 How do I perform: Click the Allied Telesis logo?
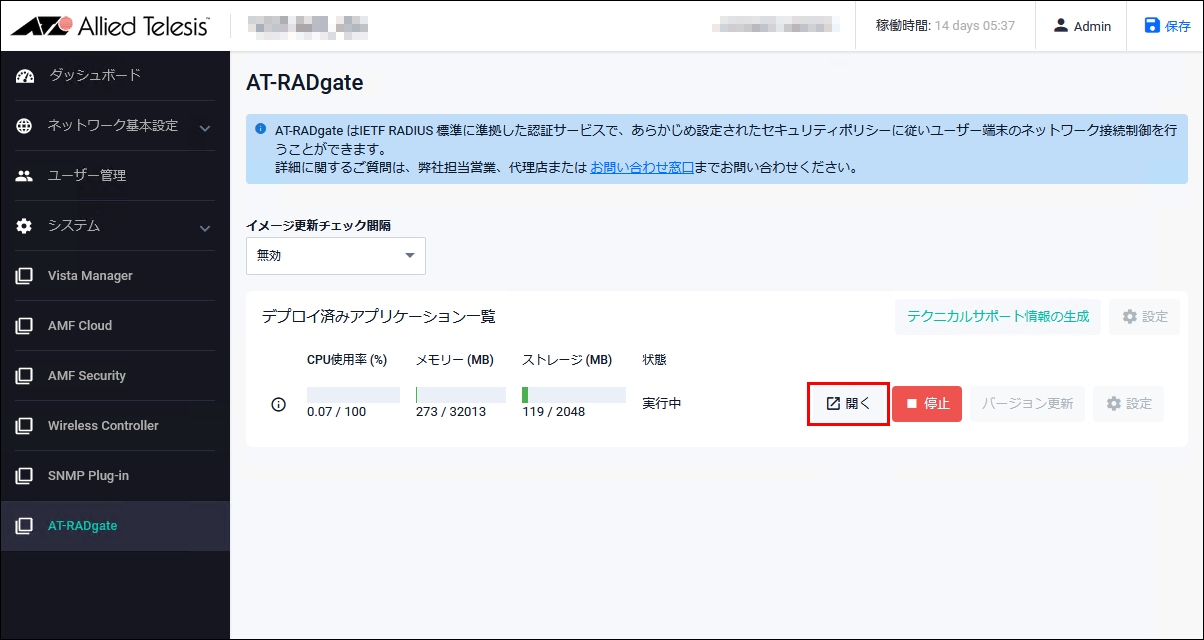110,26
